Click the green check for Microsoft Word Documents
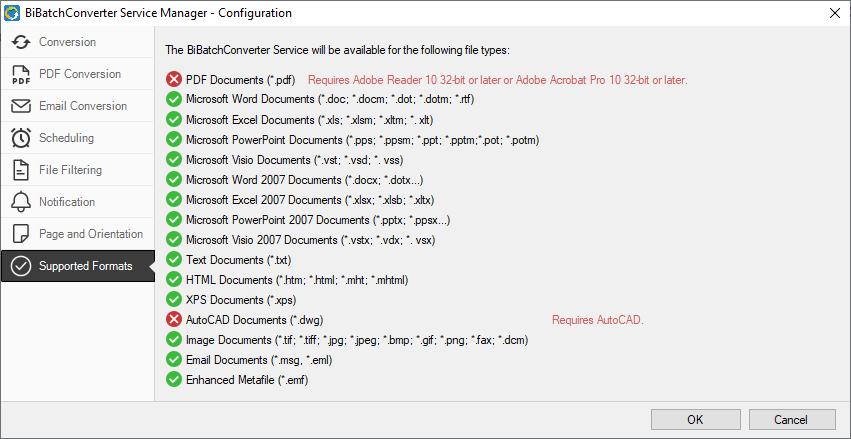Viewport: 851px width, 439px height. 174,100
